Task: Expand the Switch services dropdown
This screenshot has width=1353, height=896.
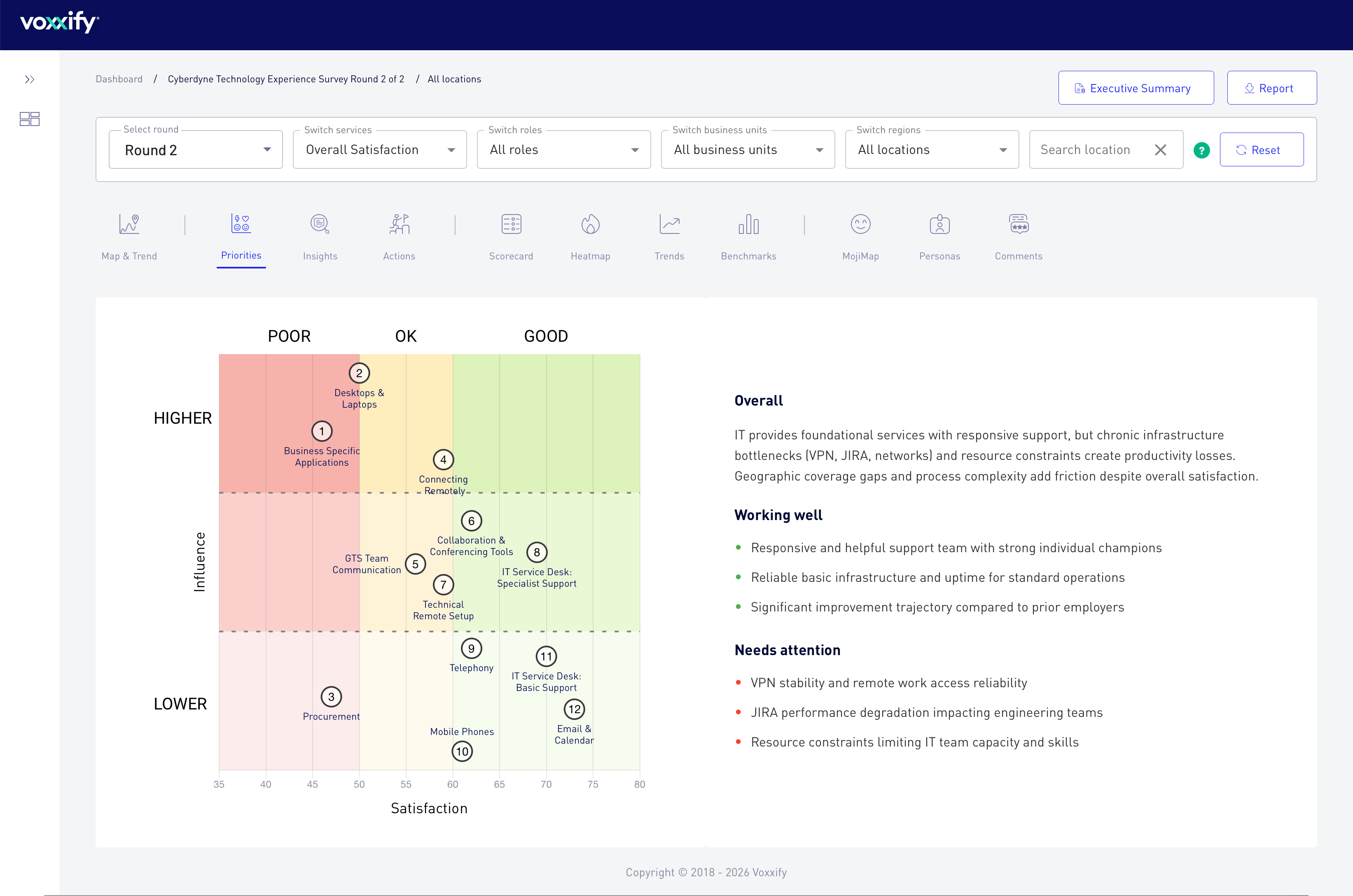Action: click(x=380, y=150)
